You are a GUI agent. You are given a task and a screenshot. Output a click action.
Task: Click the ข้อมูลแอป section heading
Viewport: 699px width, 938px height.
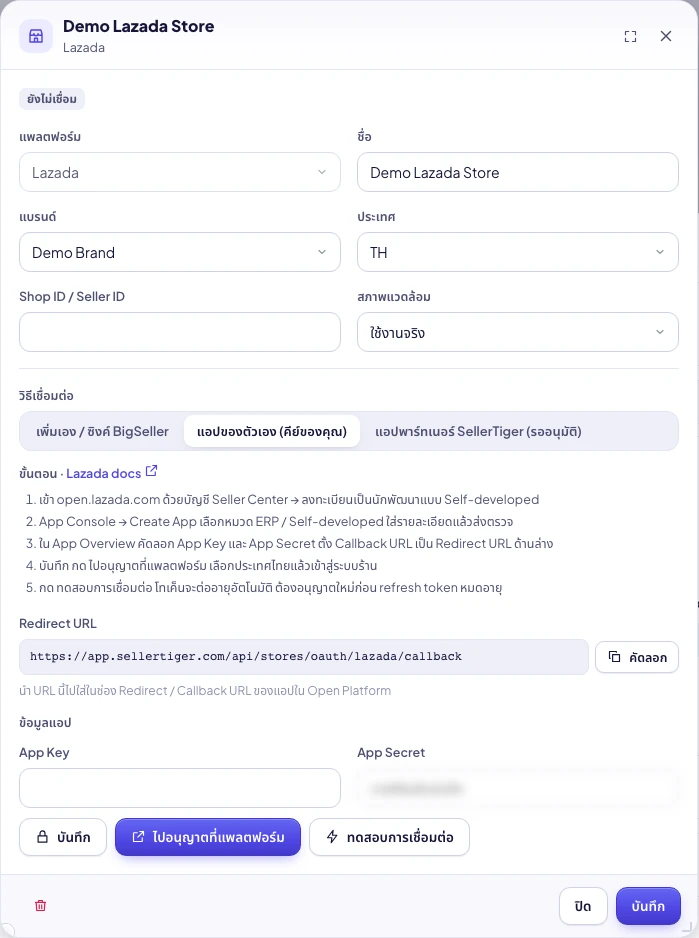(45, 723)
